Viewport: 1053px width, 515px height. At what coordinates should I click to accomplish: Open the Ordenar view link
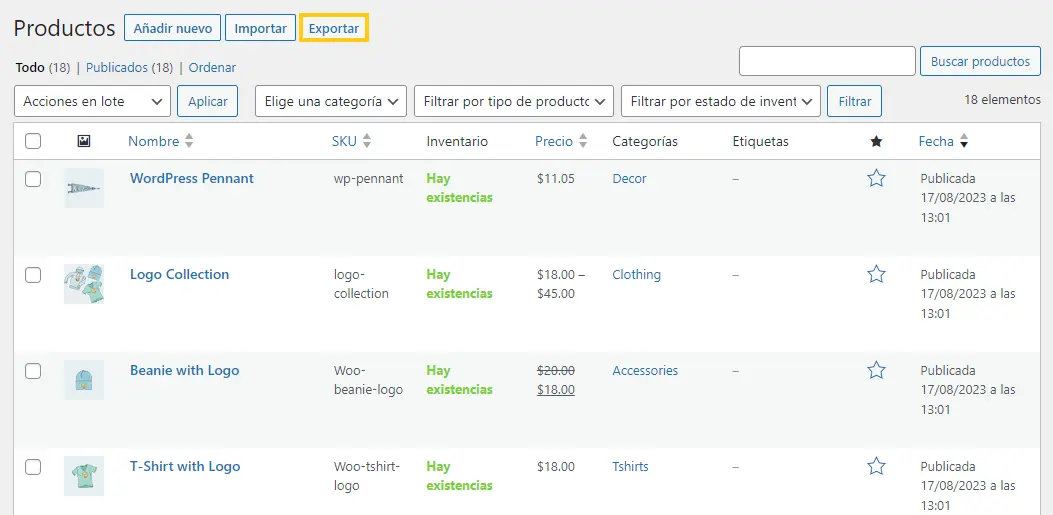(x=212, y=68)
